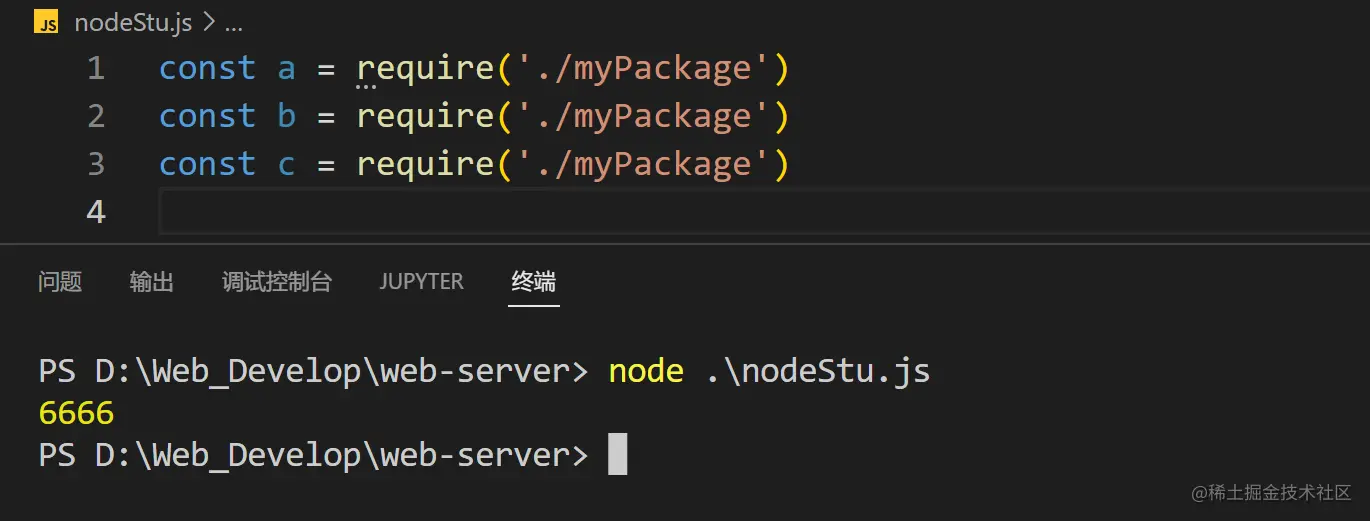This screenshot has width=1370, height=521.
Task: Click the terminal cursor at the prompt
Action: [x=617, y=455]
